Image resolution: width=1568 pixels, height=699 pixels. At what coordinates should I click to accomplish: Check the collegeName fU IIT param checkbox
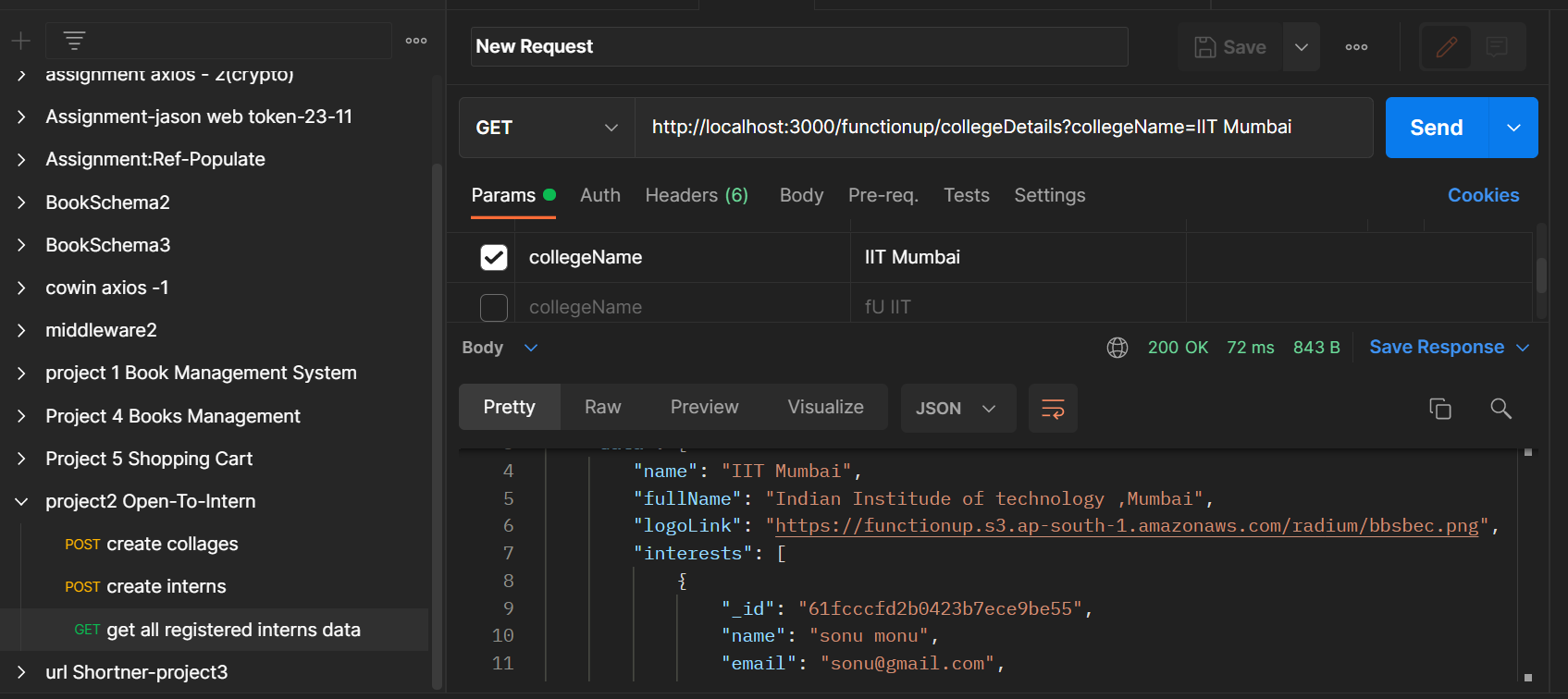[494, 307]
